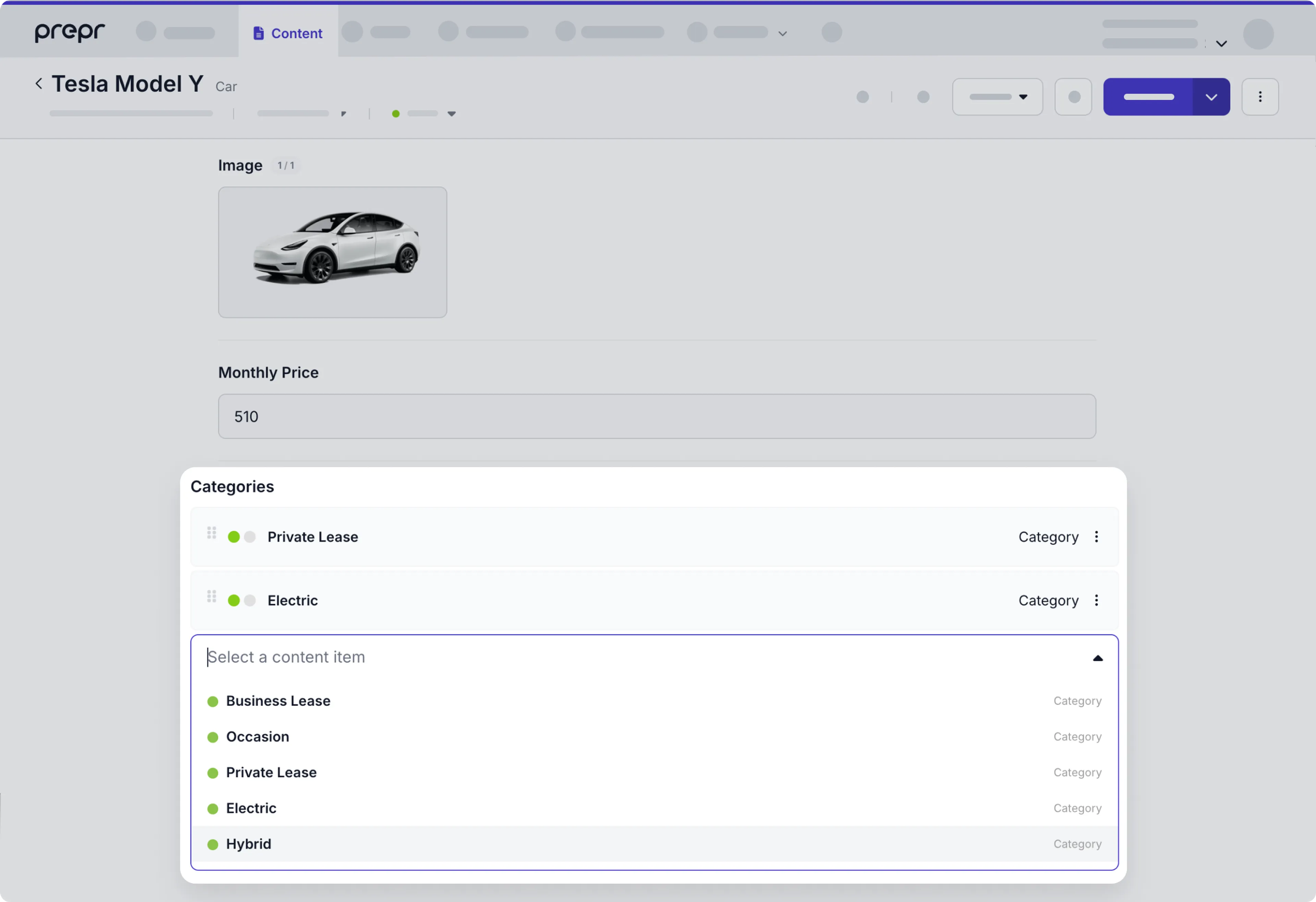This screenshot has width=1316, height=902.
Task: Open the kebab menu for the Private Lease category
Action: point(1096,537)
